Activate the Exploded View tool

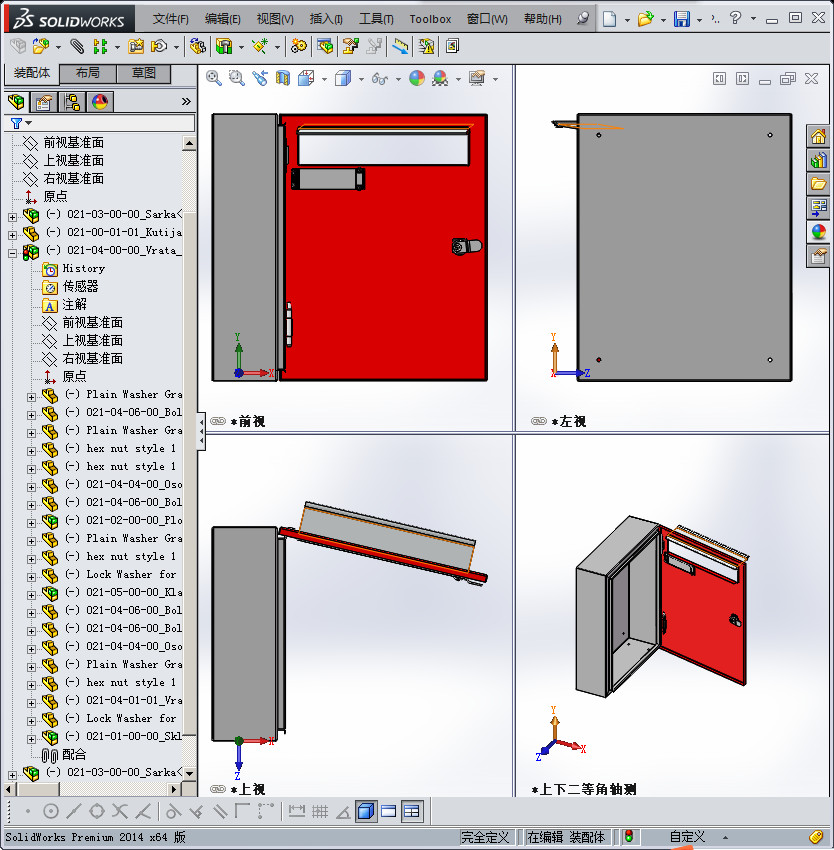(x=348, y=46)
